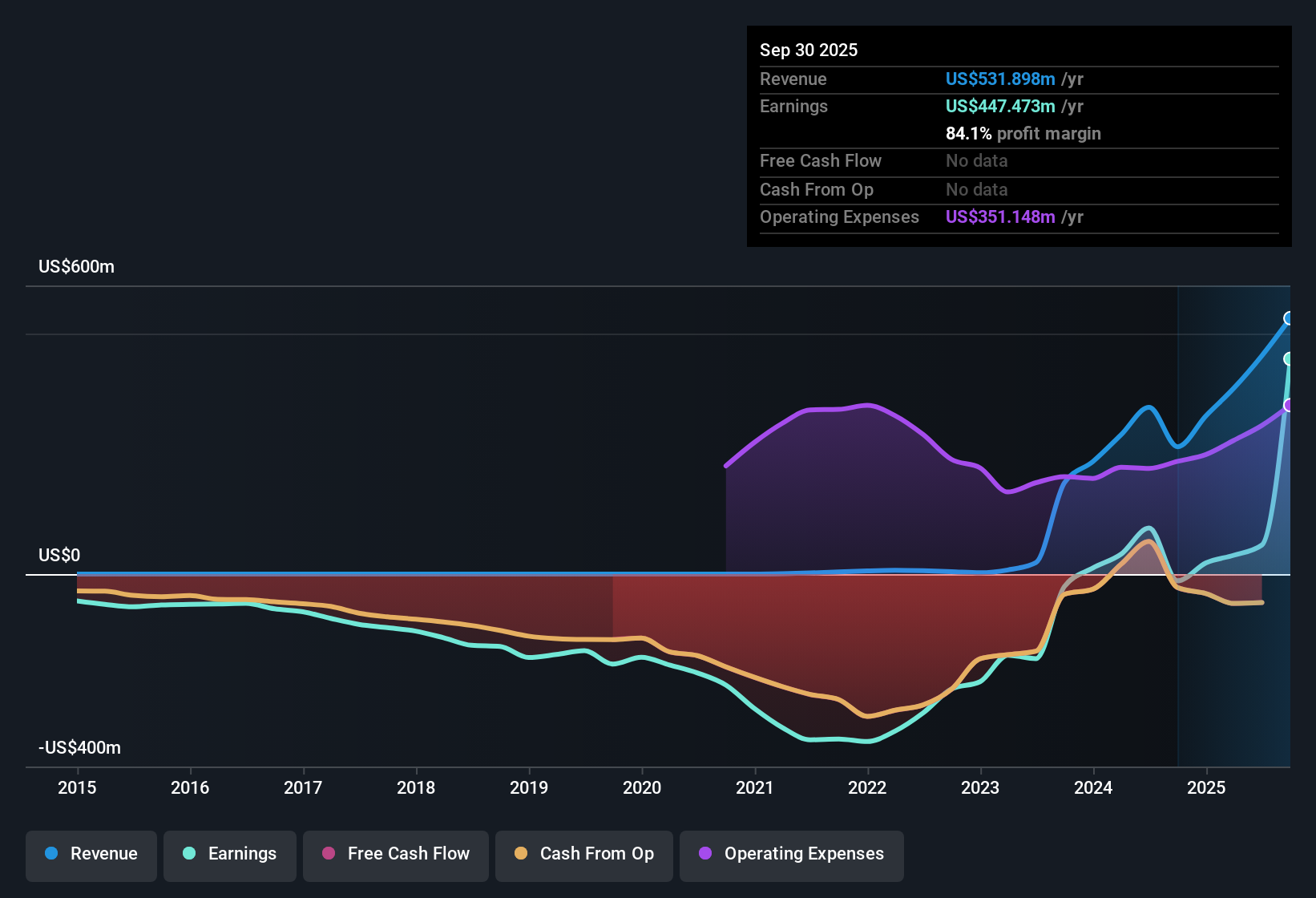Select the Revenue endpoint marker on the chart
Viewport: 1316px width, 898px height.
click(x=1289, y=319)
